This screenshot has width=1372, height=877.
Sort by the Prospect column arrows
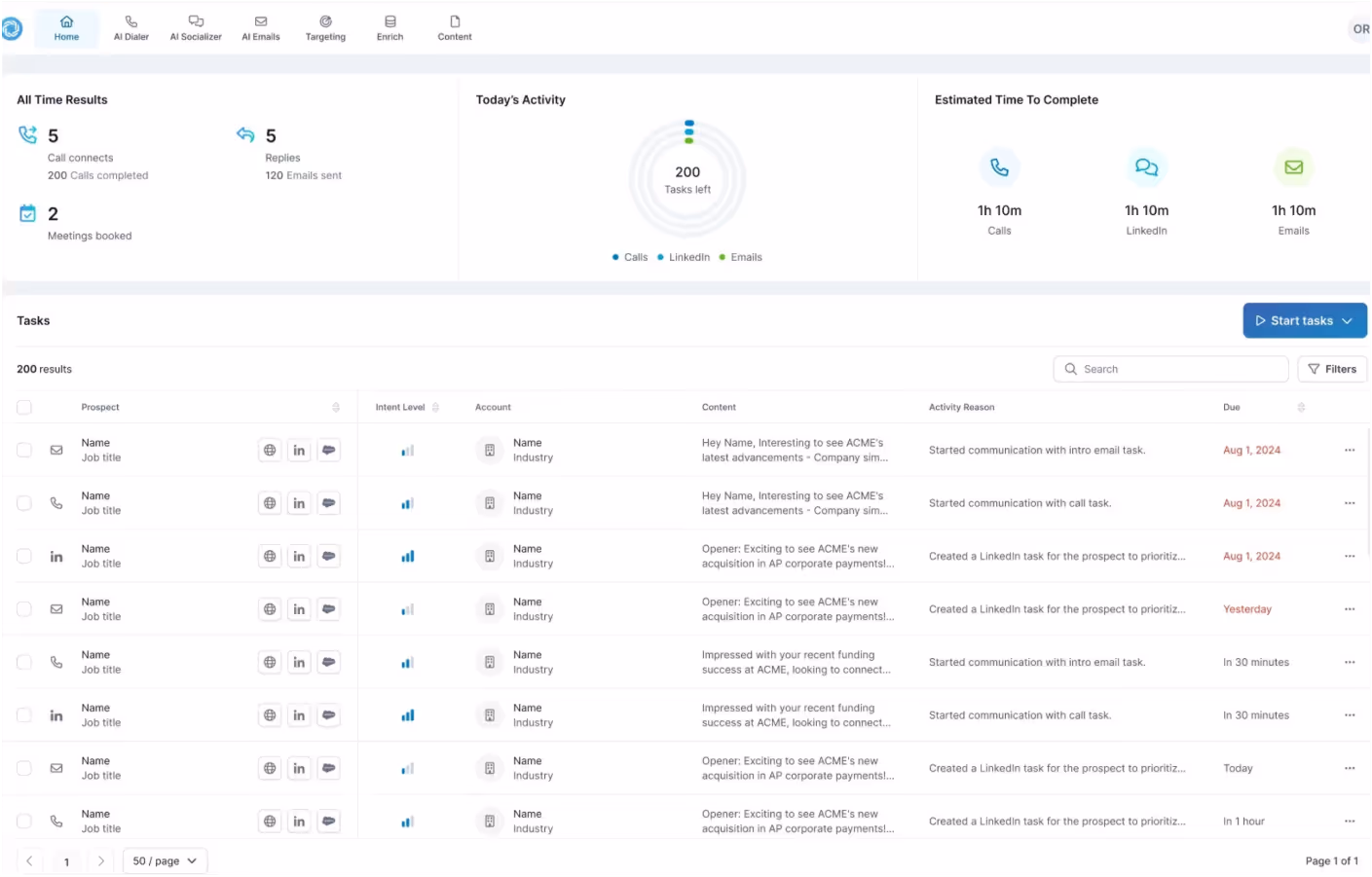coord(336,407)
